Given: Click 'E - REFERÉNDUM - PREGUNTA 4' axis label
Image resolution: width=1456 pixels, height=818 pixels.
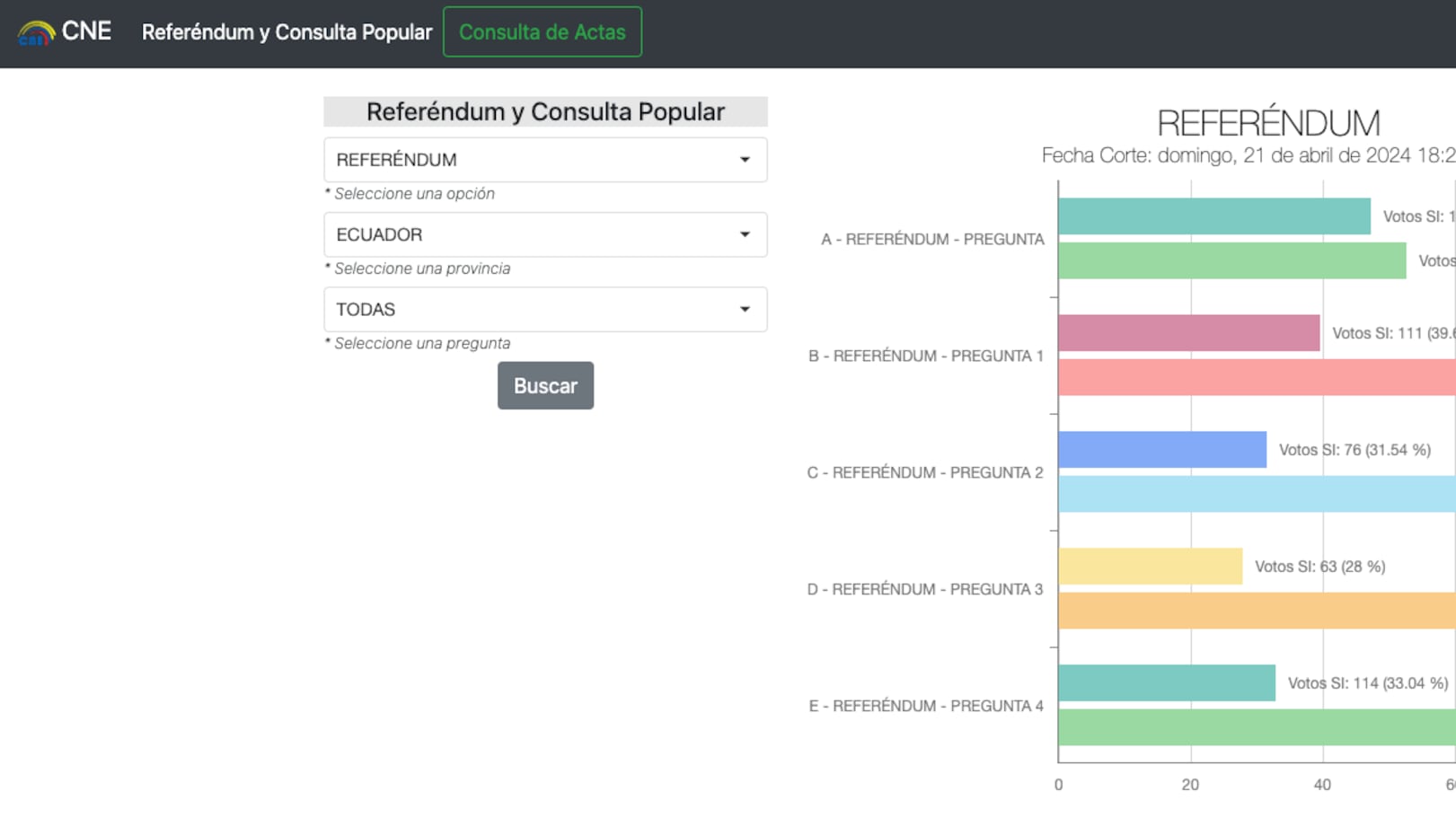Looking at the screenshot, I should click(x=925, y=707).
